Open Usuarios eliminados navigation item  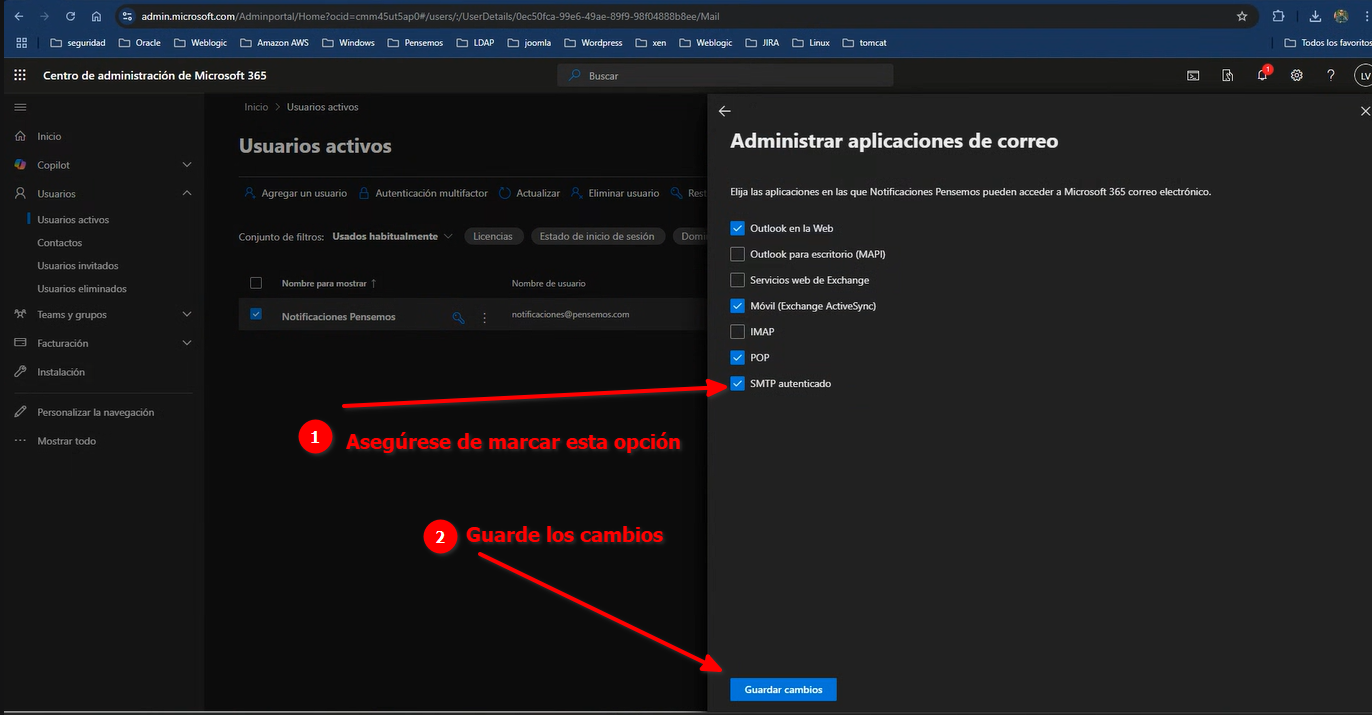[82, 289]
